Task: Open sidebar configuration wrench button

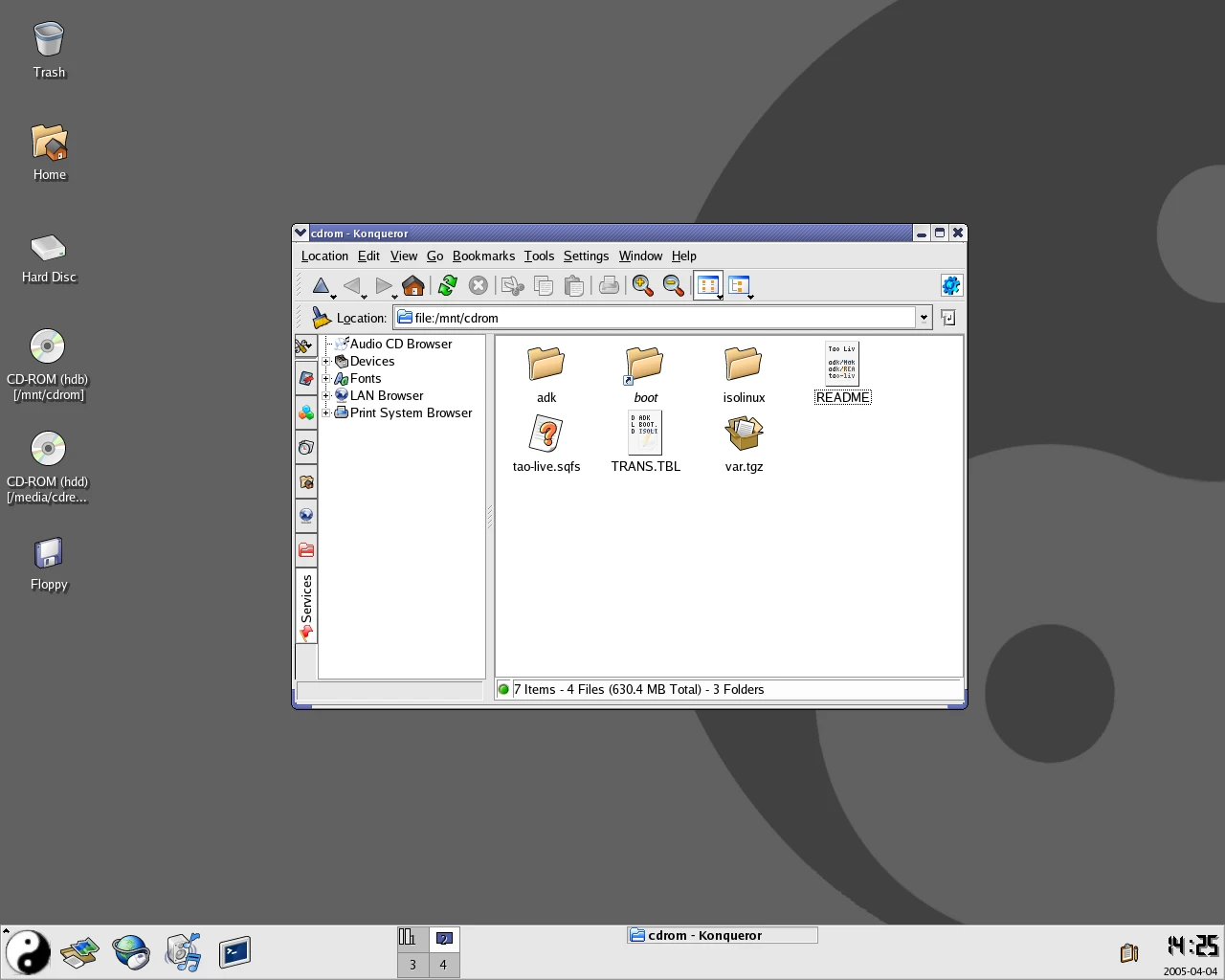Action: pos(305,345)
